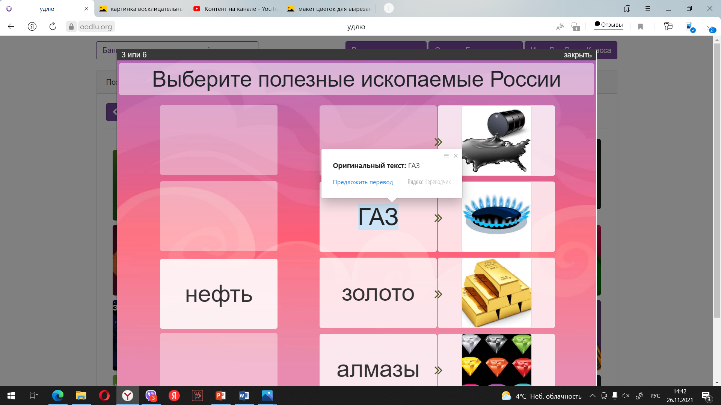Click 'Предложить перевод' link in popup
The width and height of the screenshot is (721, 405).
point(362,182)
